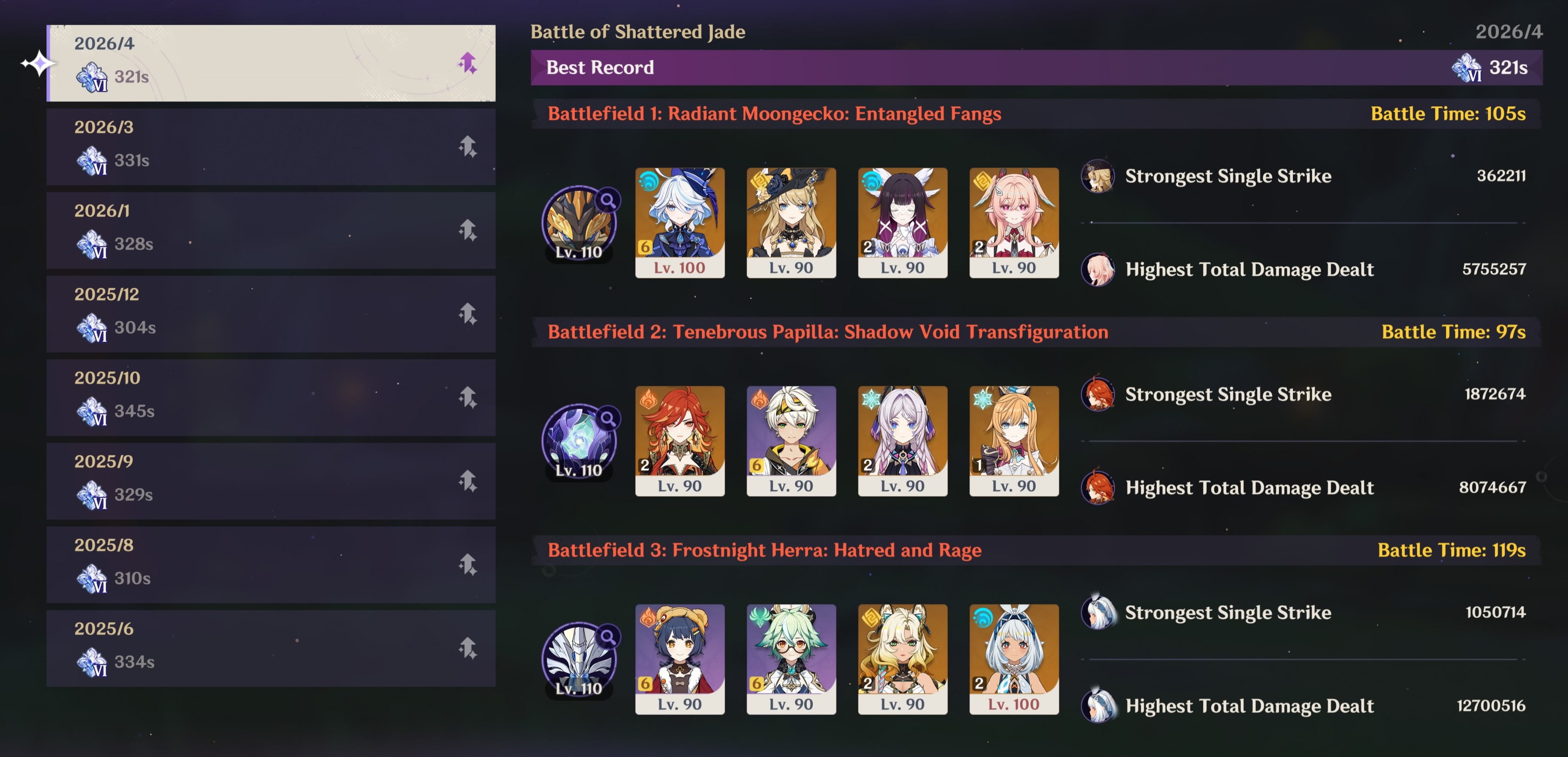
Task: Select the red-haired Lv. 90 character in Battlefield 2
Action: click(x=680, y=441)
